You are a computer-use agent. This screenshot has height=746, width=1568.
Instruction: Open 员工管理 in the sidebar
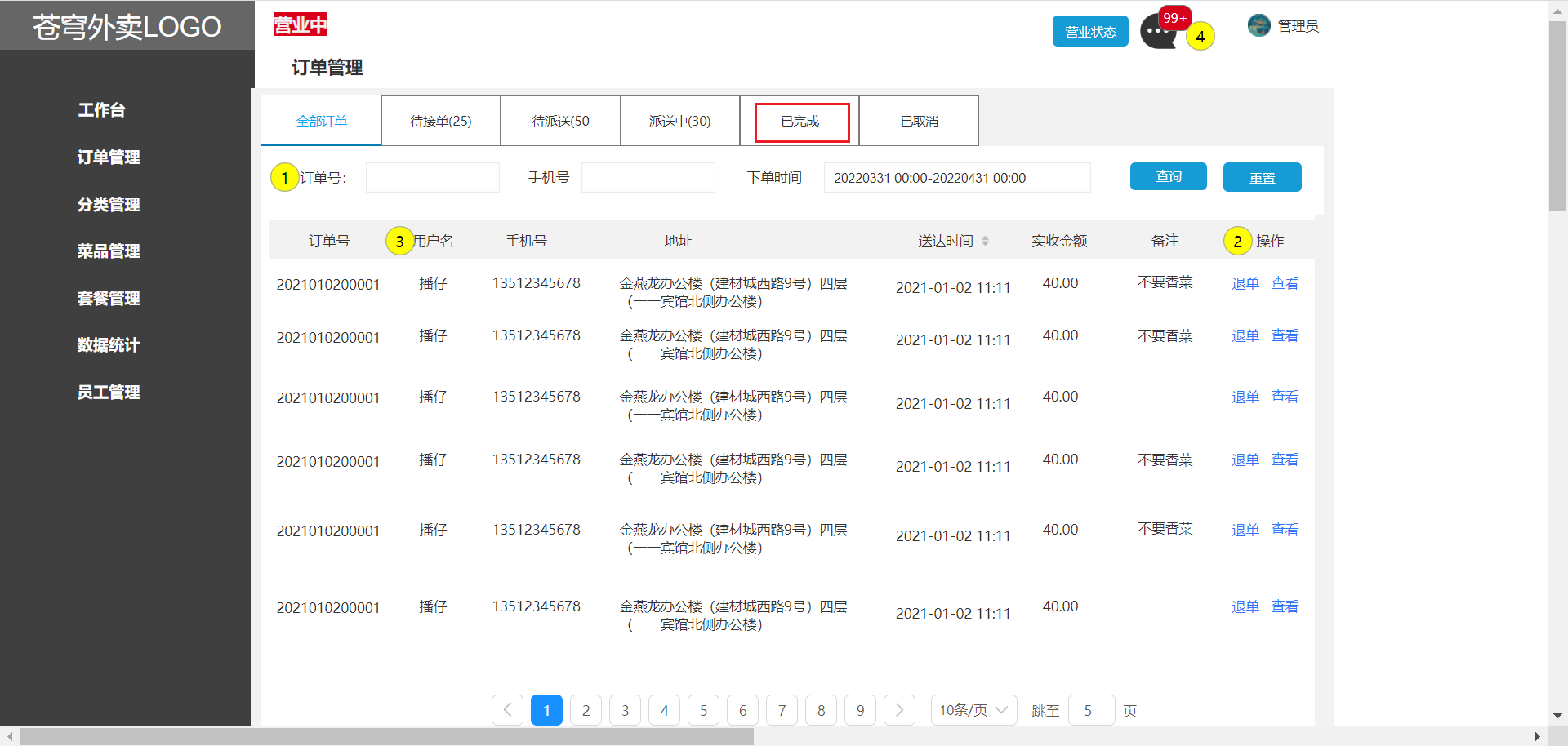click(x=109, y=393)
